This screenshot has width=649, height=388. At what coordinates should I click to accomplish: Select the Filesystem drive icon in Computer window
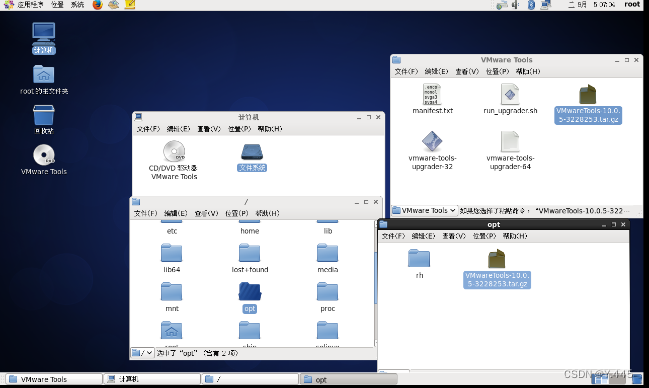tap(252, 157)
